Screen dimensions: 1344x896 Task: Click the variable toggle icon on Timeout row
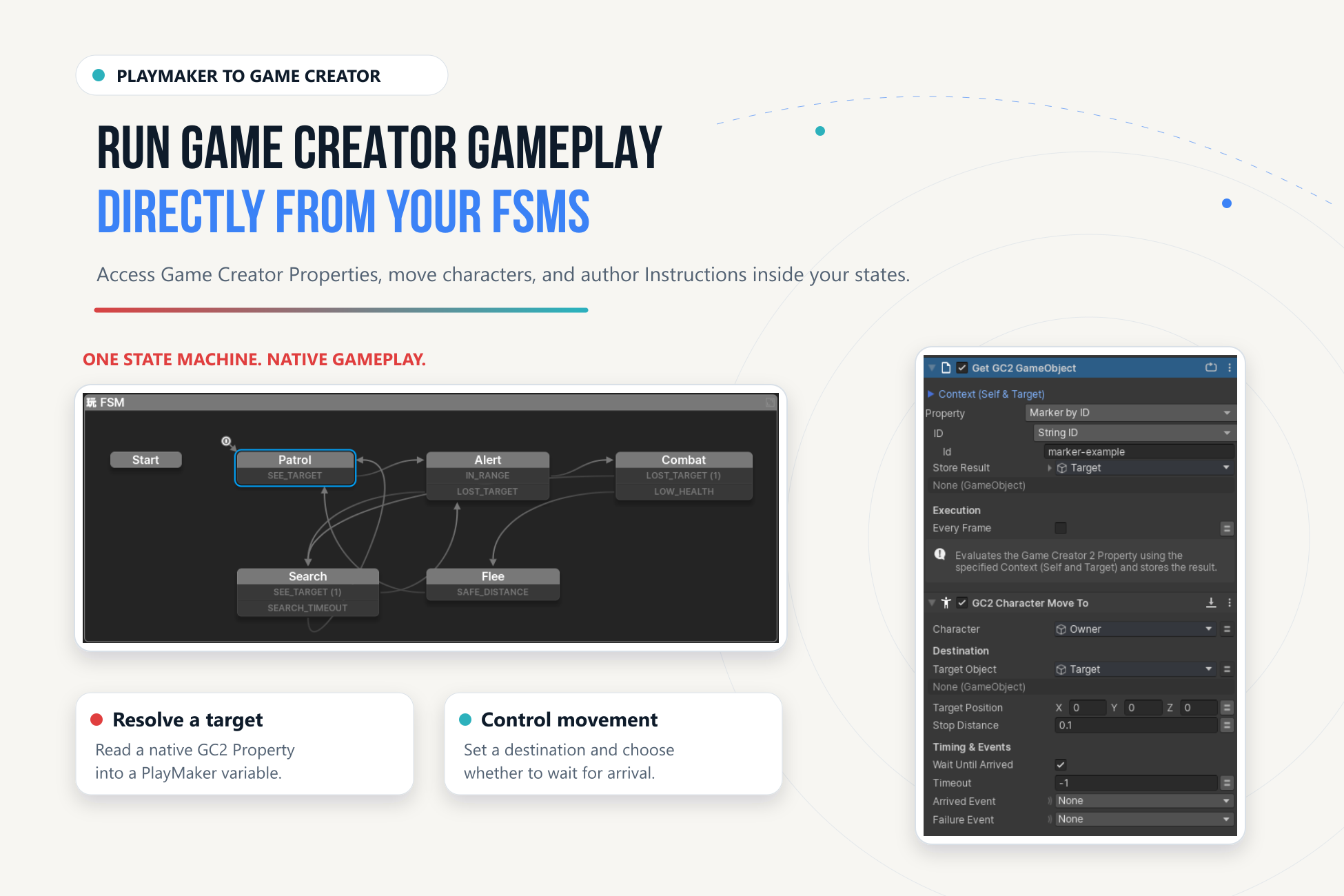(x=1227, y=783)
